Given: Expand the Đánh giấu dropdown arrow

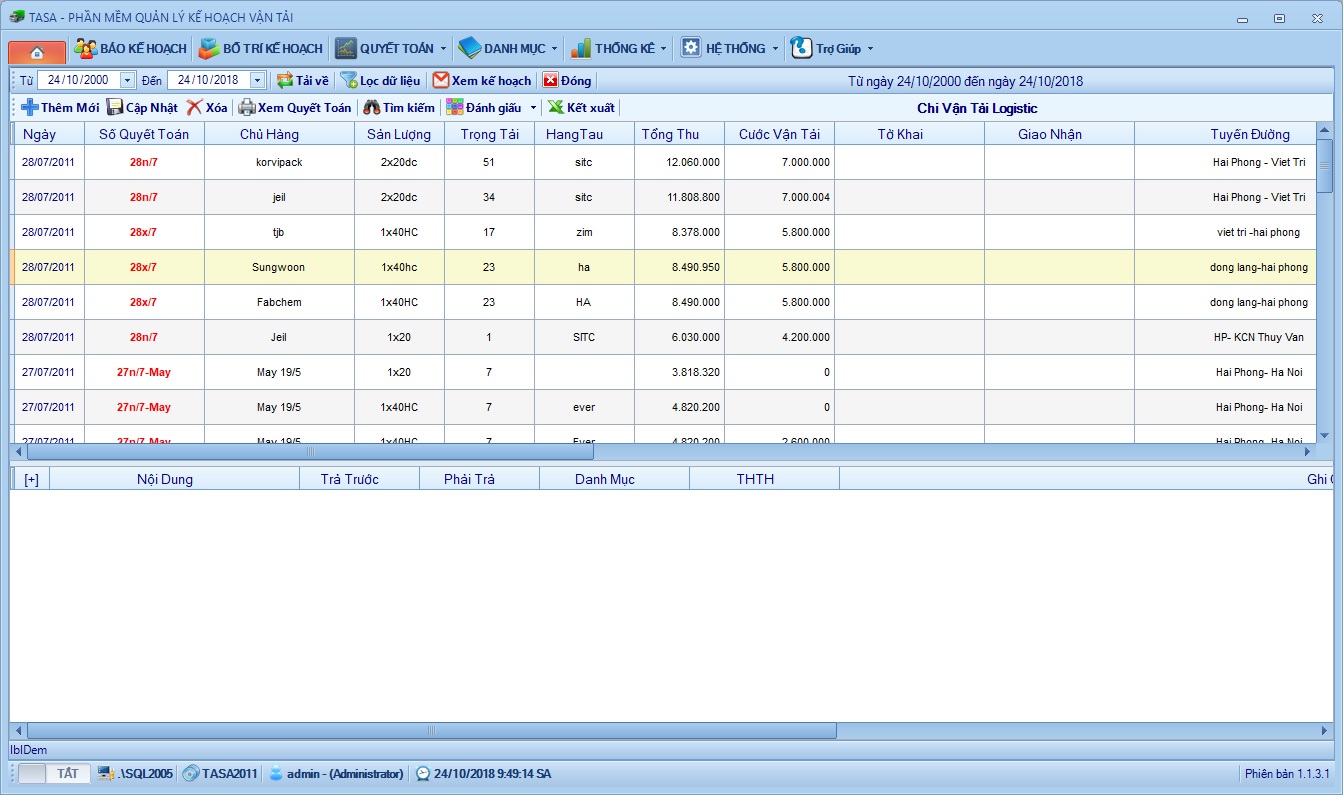Looking at the screenshot, I should pyautogui.click(x=533, y=107).
